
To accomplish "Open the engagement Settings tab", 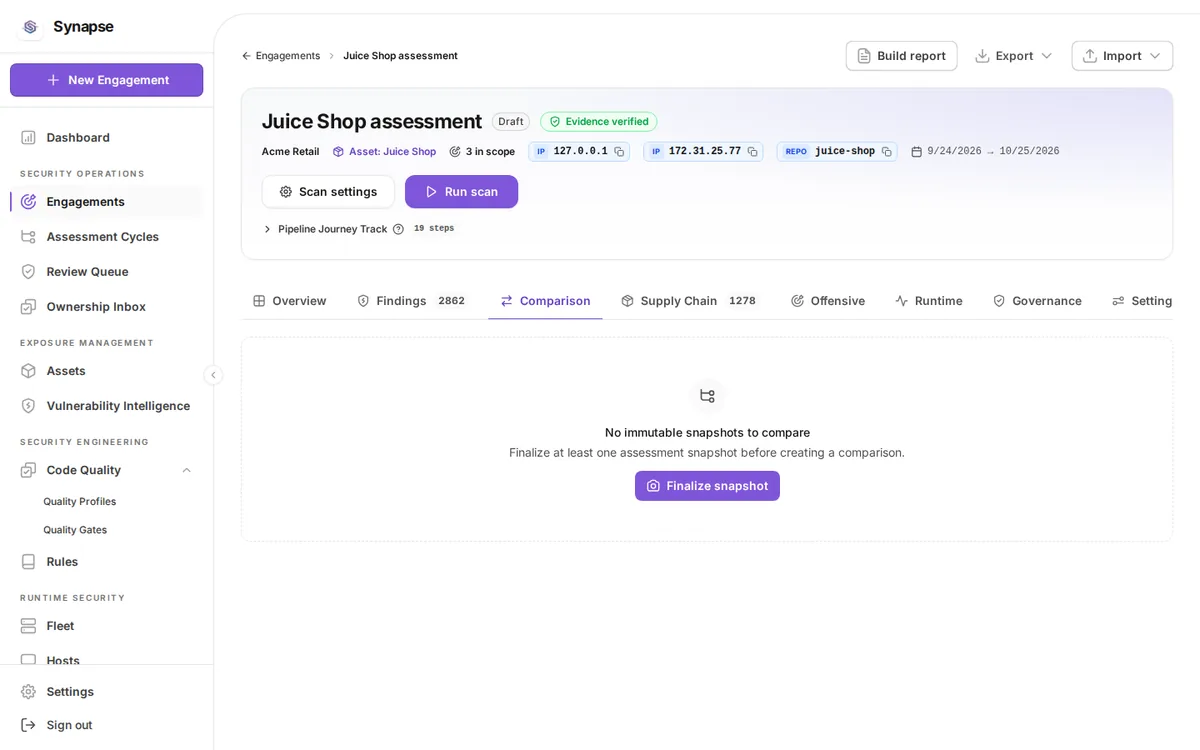I will pyautogui.click(x=1142, y=301).
